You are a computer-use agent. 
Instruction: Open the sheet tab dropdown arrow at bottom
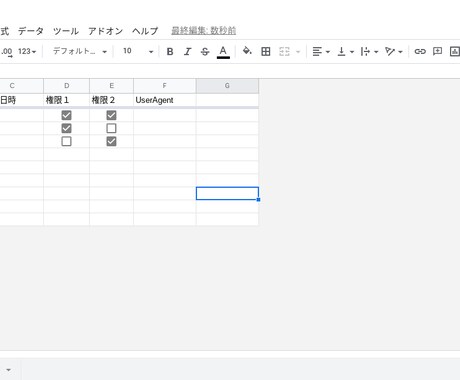pyautogui.click(x=8, y=370)
